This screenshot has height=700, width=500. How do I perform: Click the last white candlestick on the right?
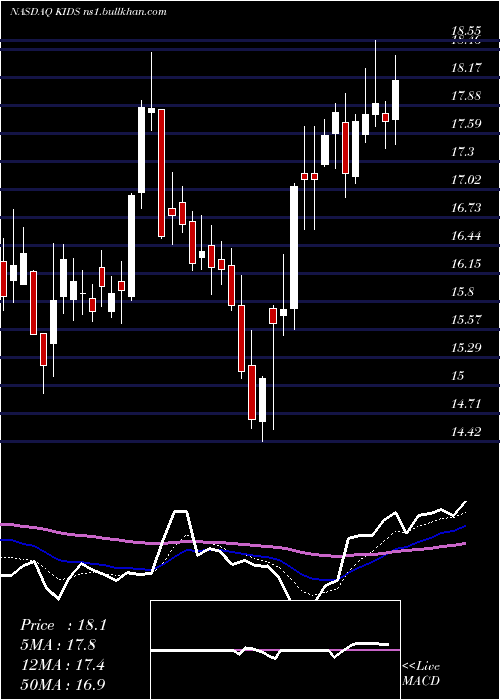click(x=395, y=100)
